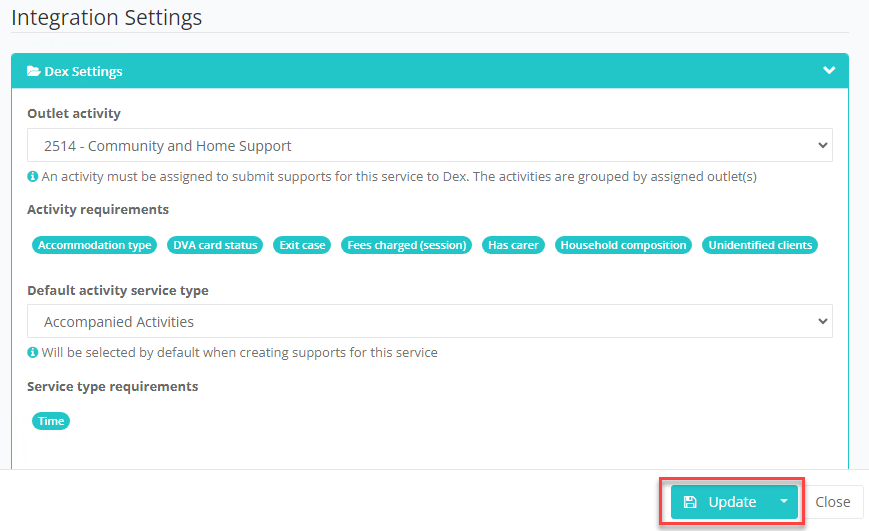The width and height of the screenshot is (869, 531).
Task: Click info icon under Outlet activity
Action: [x=33, y=176]
